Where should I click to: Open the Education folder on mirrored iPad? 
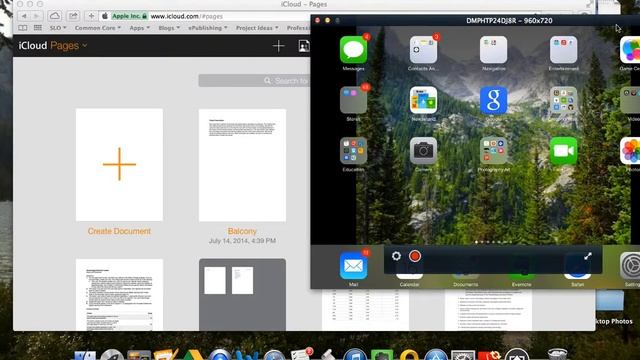coord(353,151)
